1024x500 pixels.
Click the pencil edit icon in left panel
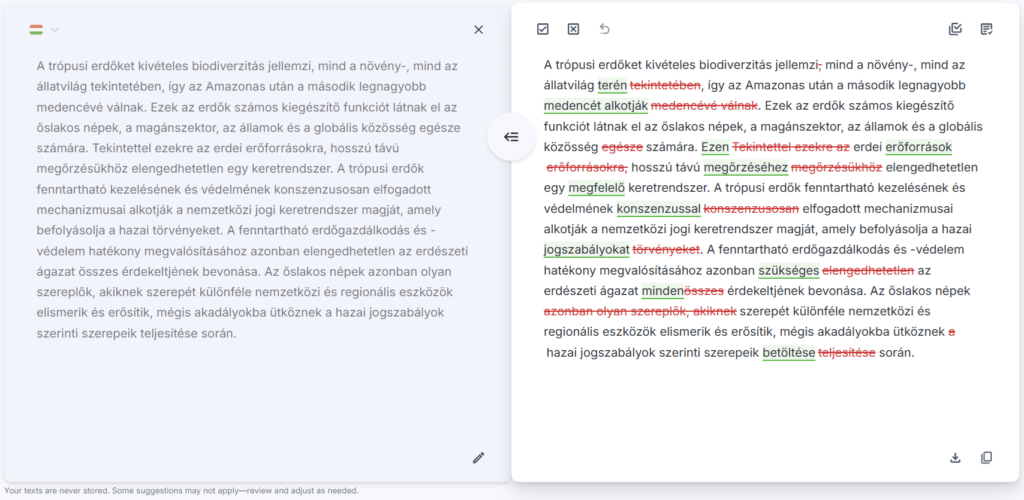click(x=478, y=458)
